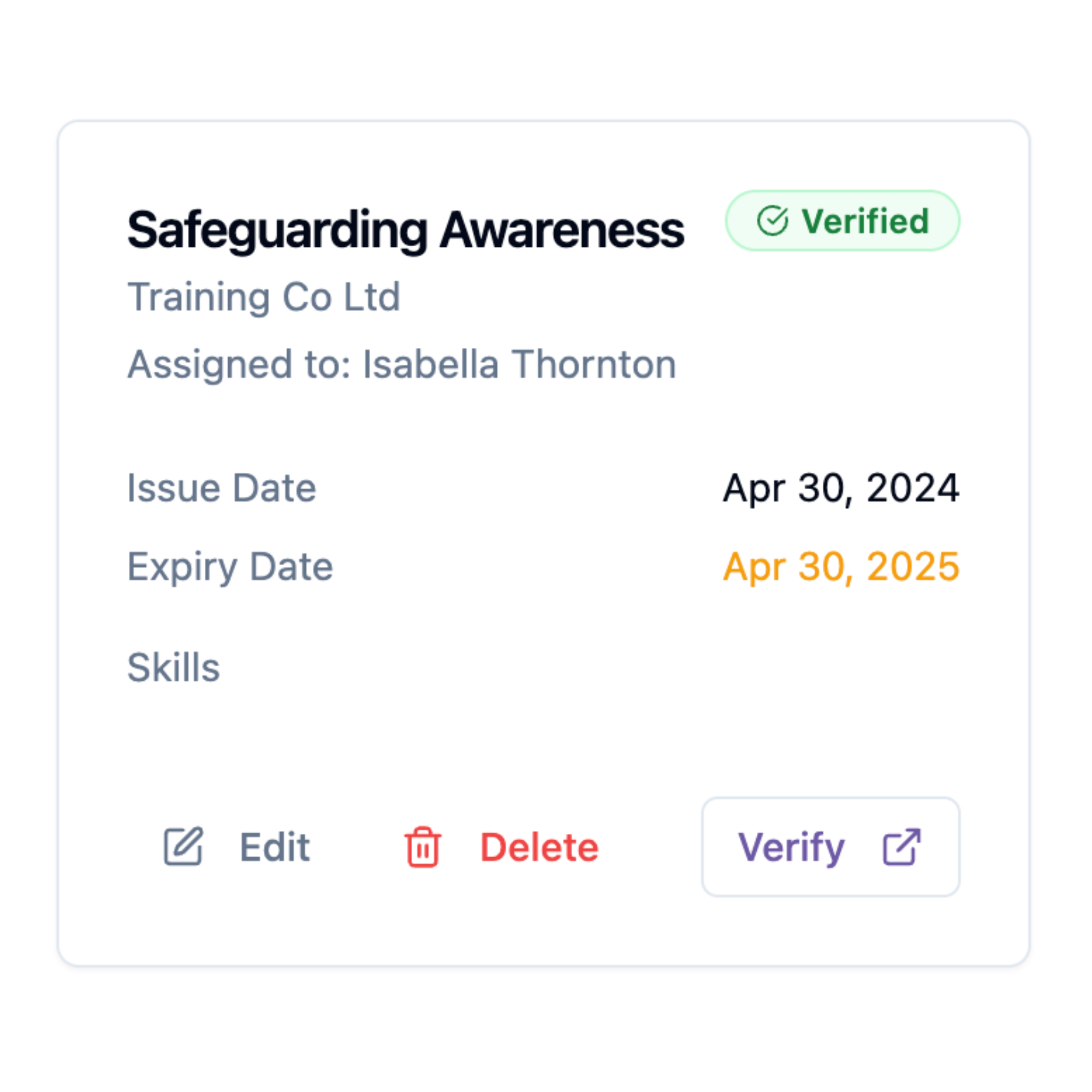Select the Apr 30, 2024 issue date
The height and width of the screenshot is (1092, 1092).
point(840,488)
